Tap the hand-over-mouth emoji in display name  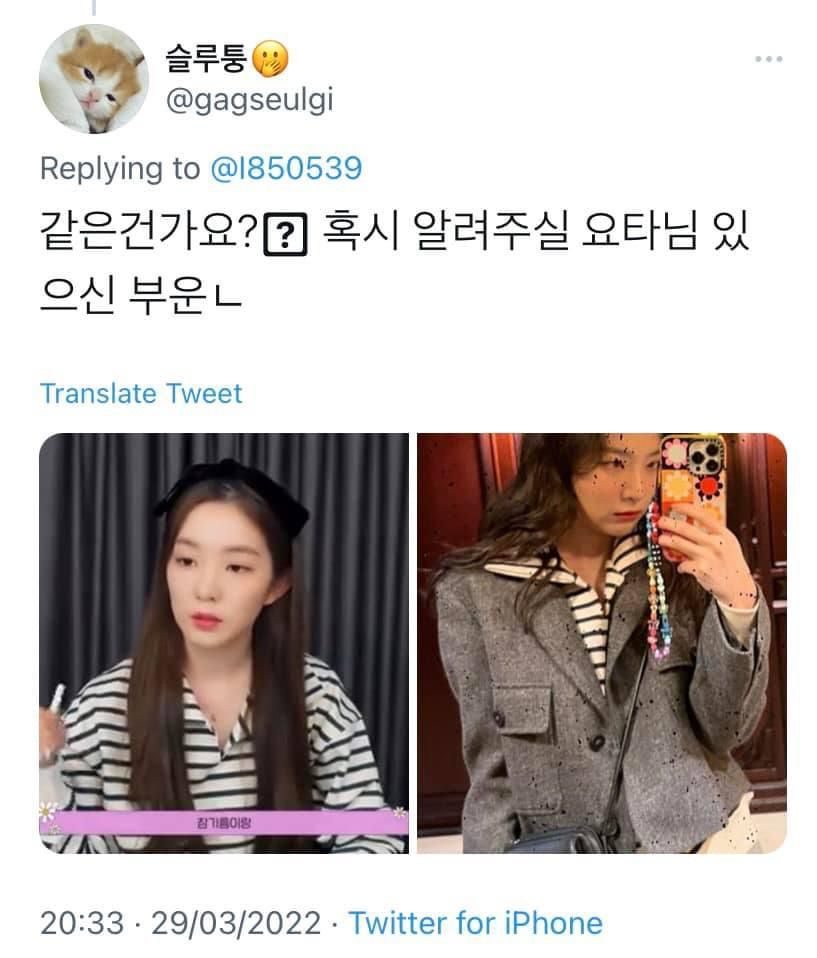point(270,59)
